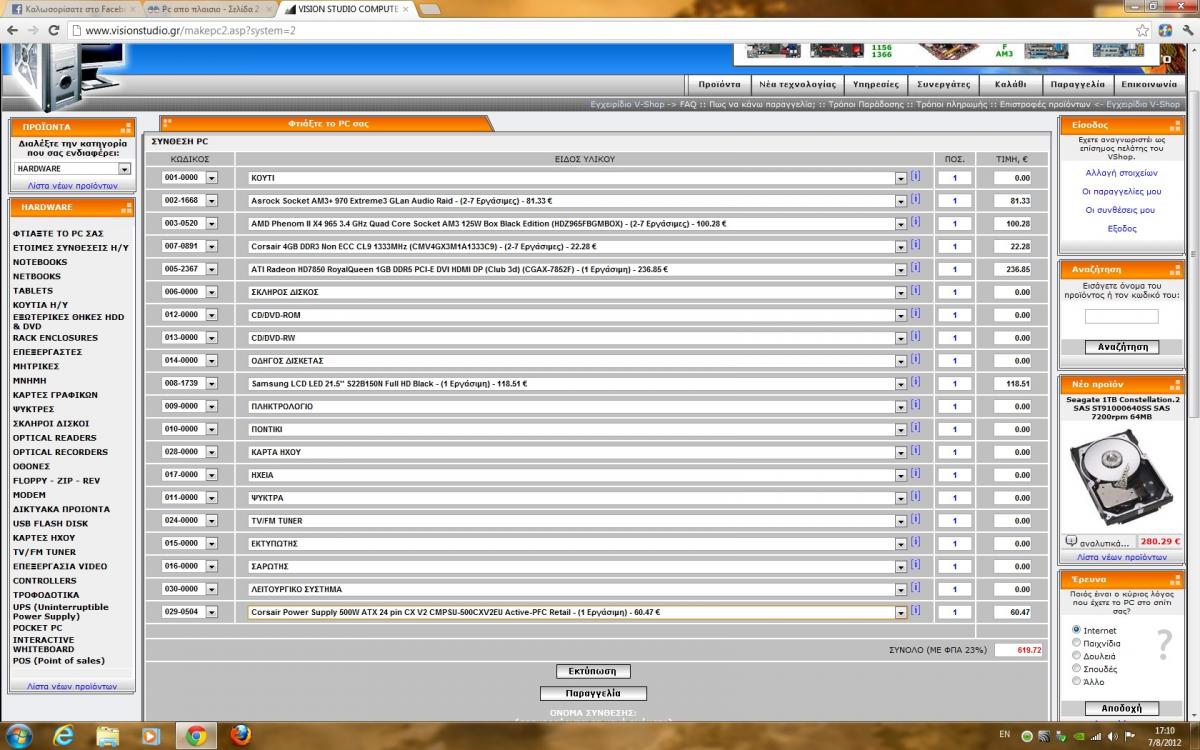Screen dimensions: 1200x750
Task: Click the Αναζήτηση search button
Action: (1121, 347)
